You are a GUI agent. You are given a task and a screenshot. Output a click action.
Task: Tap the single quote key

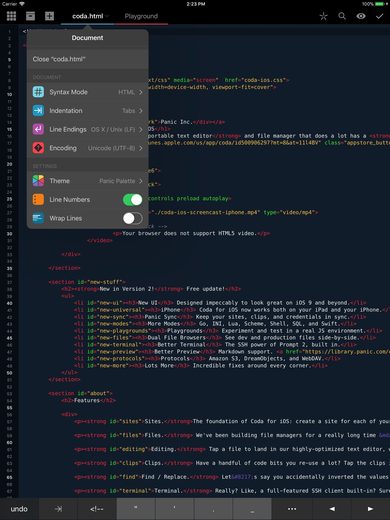coord(174,509)
